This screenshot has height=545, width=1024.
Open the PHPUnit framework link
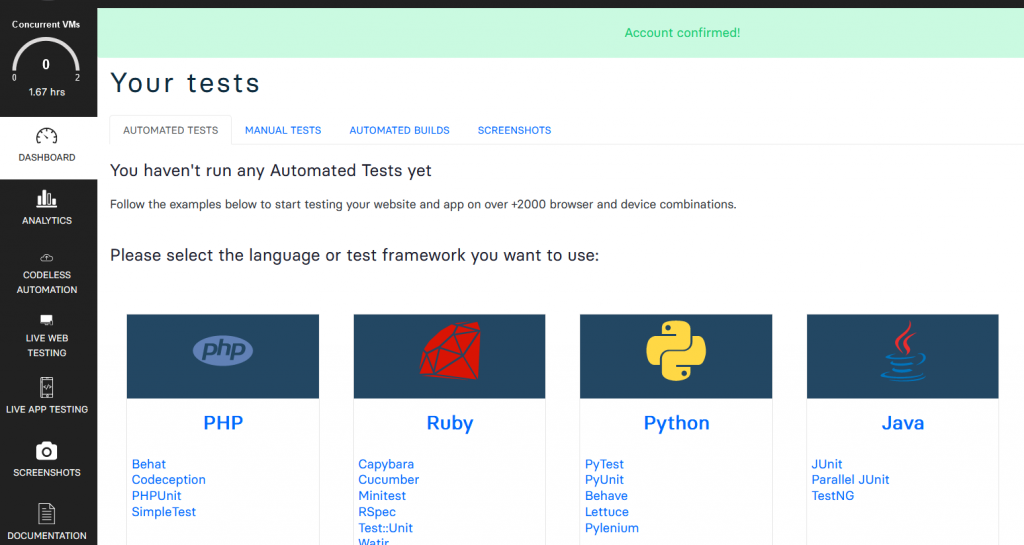156,496
